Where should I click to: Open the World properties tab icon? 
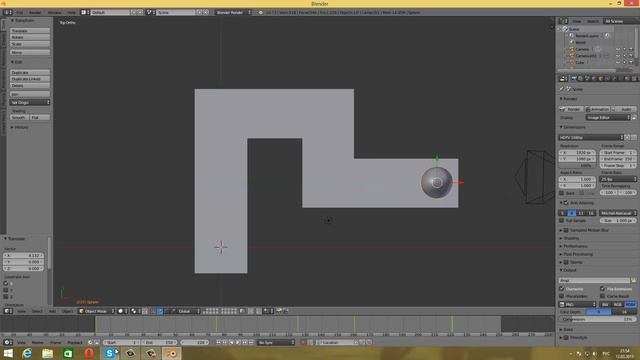pyautogui.click(x=594, y=78)
